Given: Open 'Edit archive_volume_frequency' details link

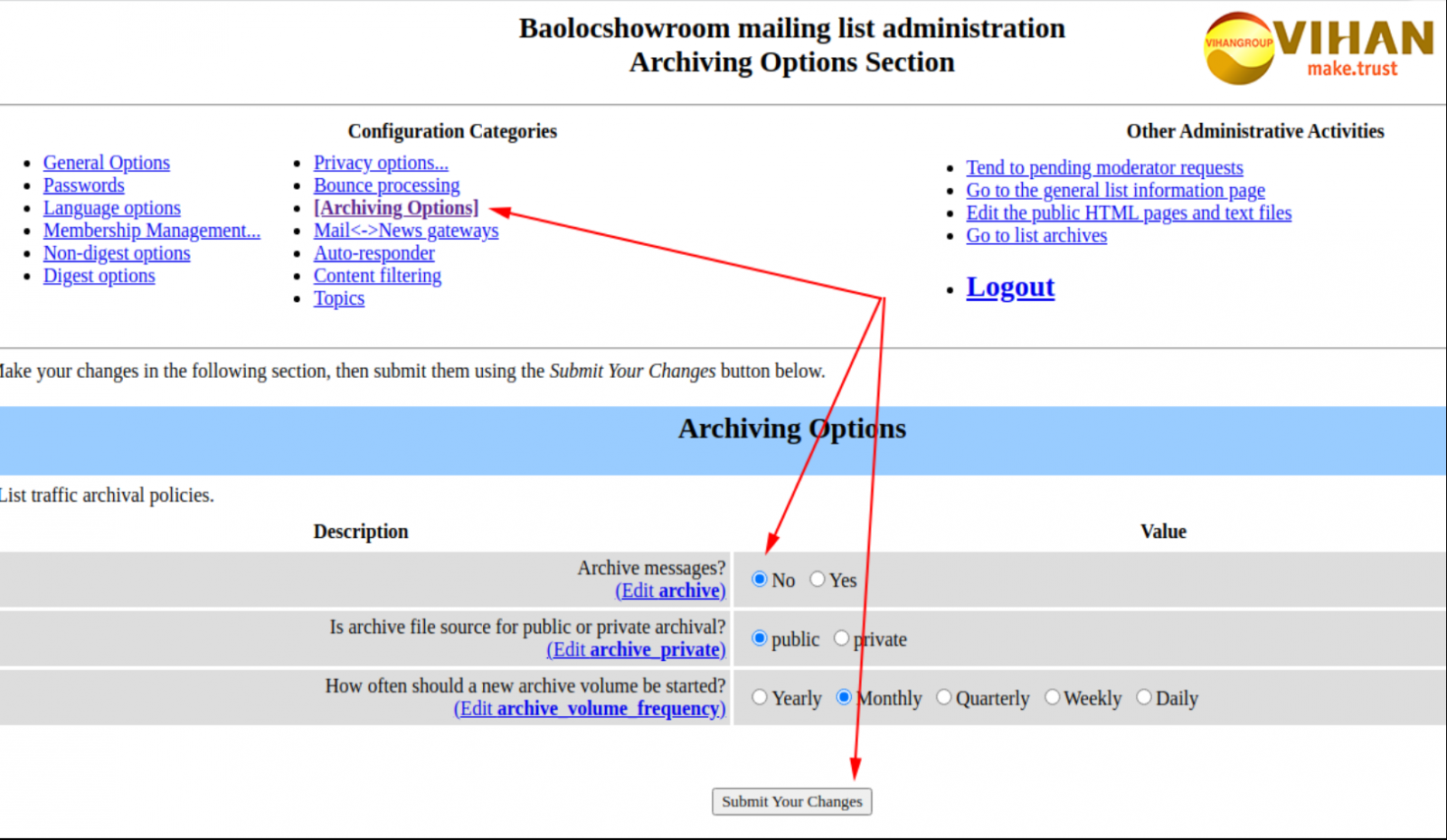Looking at the screenshot, I should [x=589, y=709].
